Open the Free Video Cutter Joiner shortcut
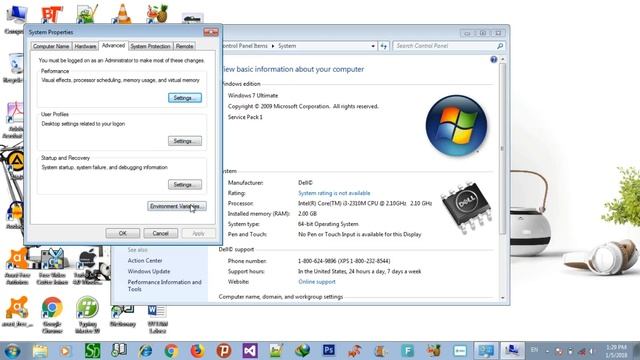The image size is (640, 360). 52,266
